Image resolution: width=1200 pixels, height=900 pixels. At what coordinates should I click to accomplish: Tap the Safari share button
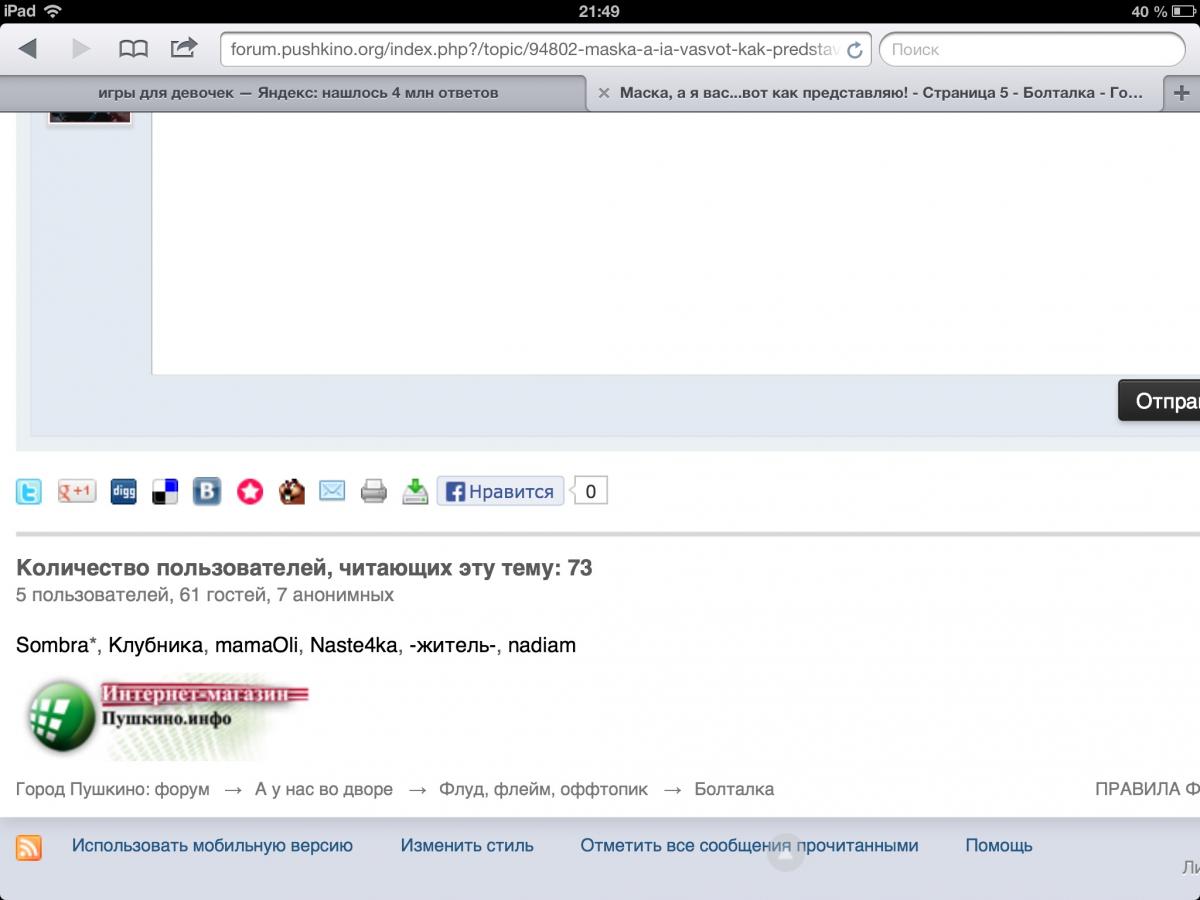coord(184,48)
